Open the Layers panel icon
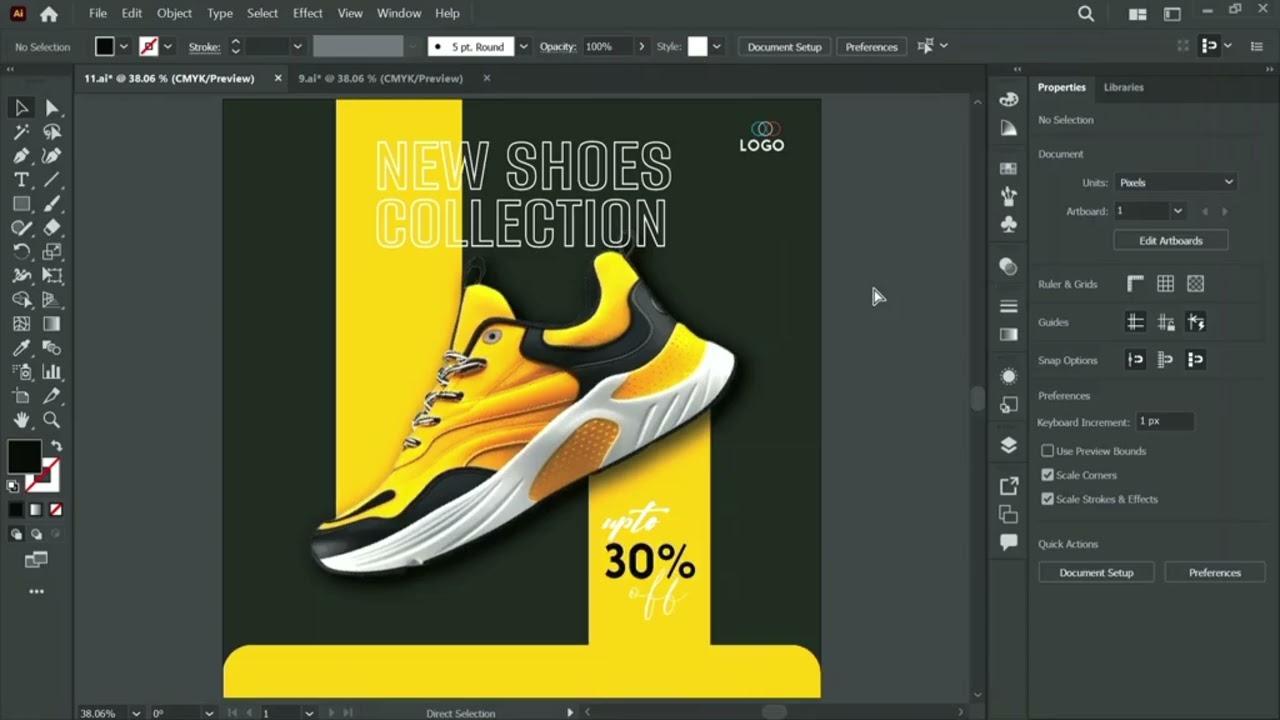Screen dimensions: 1280x720 [x=1009, y=445]
